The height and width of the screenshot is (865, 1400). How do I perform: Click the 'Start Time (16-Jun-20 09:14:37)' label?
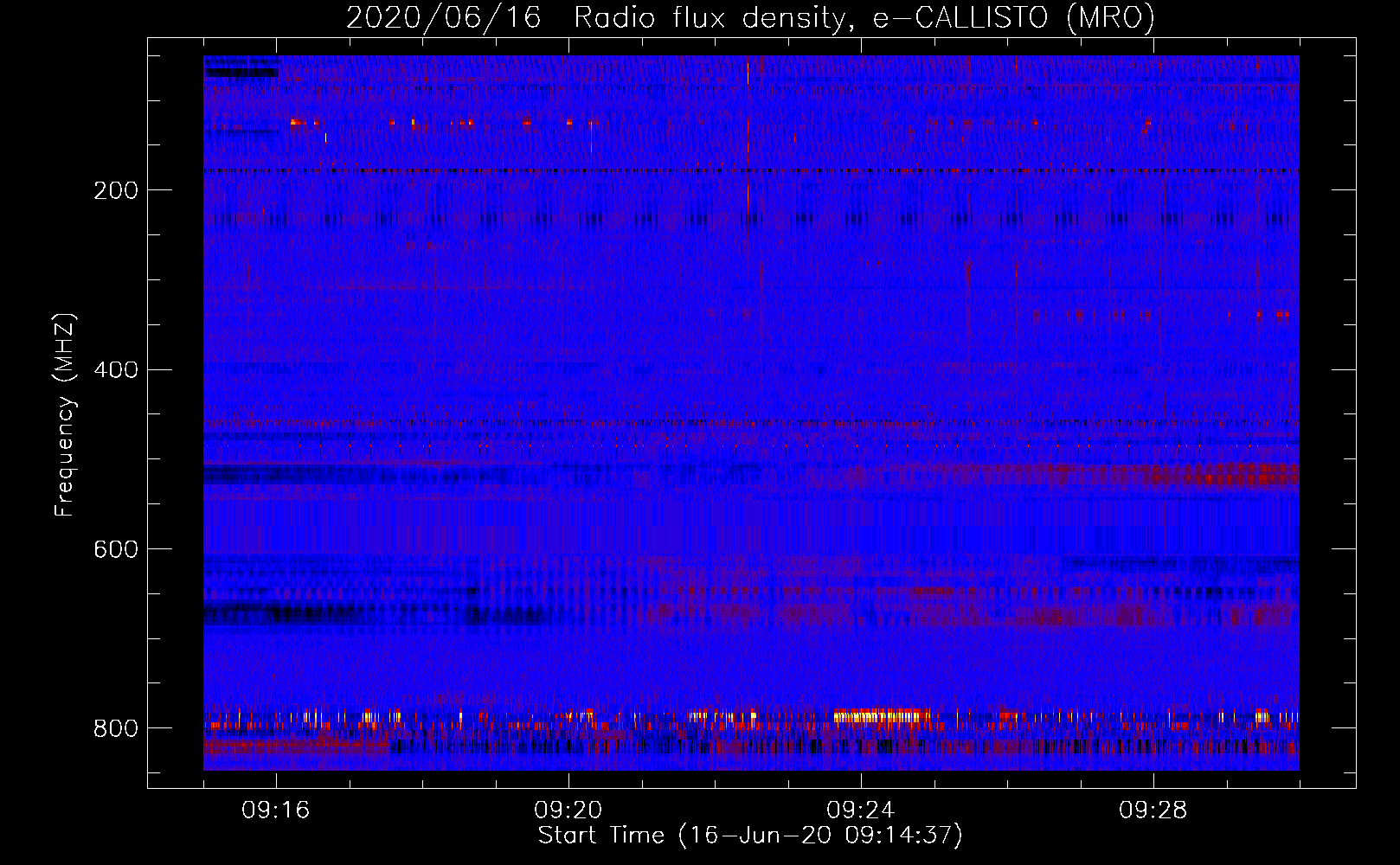coord(750,836)
